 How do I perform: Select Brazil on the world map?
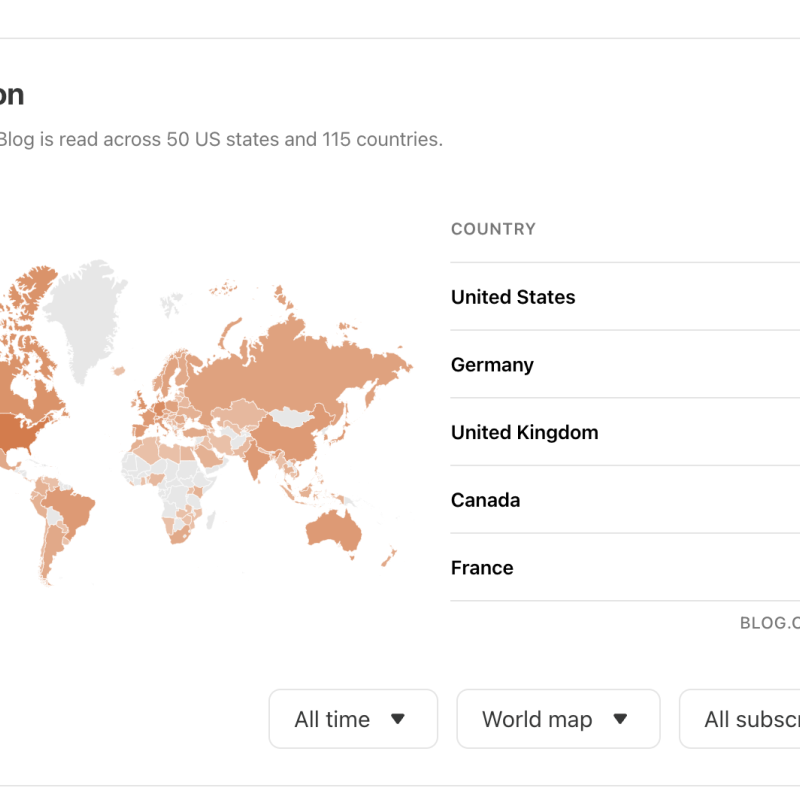coord(68,510)
